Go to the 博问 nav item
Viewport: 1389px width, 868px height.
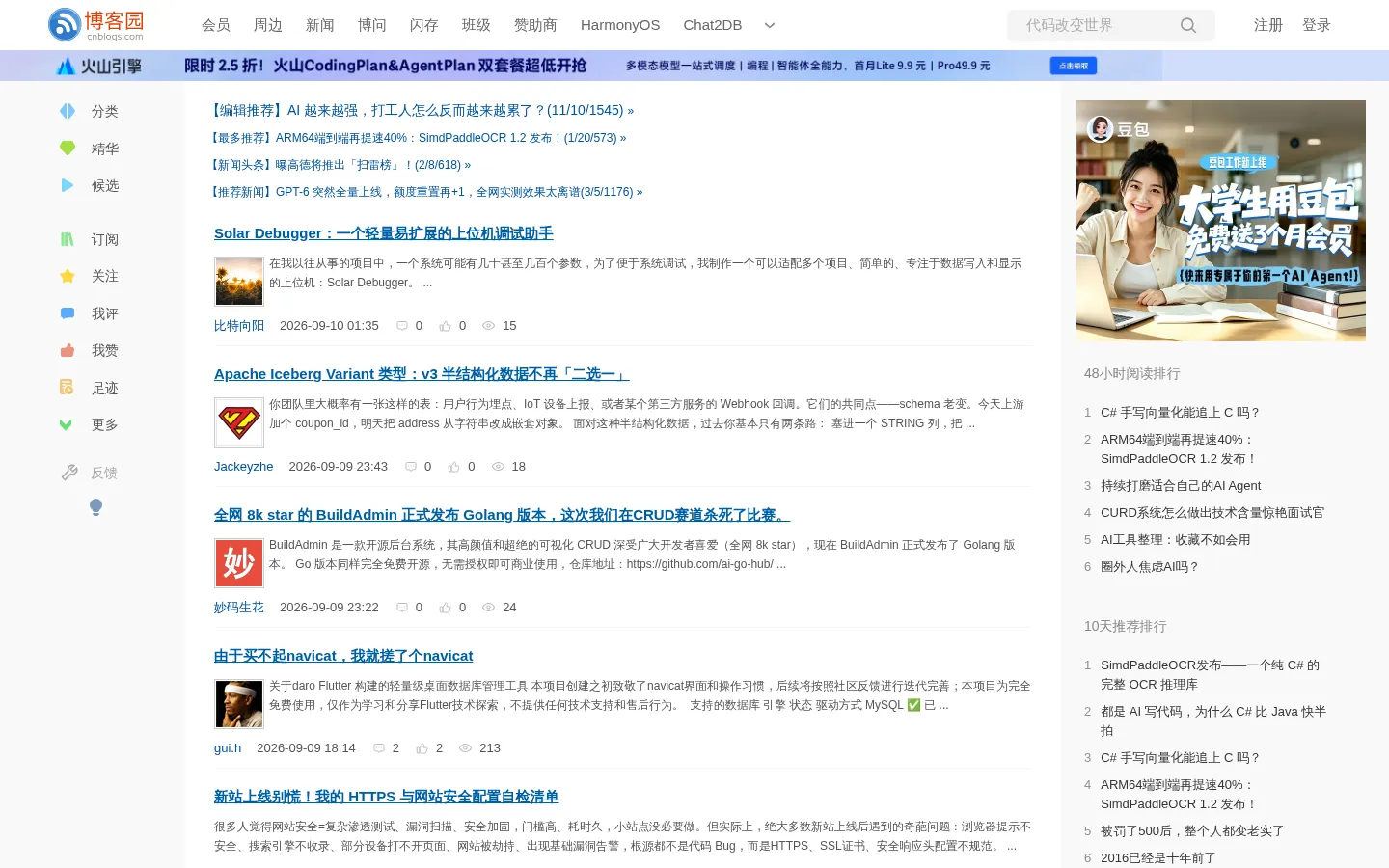tap(372, 25)
